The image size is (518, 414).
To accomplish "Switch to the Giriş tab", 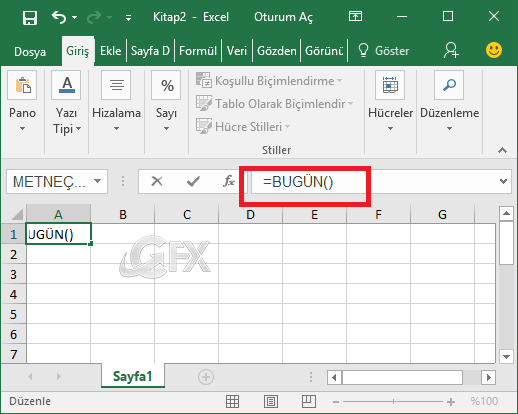I will (x=78, y=51).
